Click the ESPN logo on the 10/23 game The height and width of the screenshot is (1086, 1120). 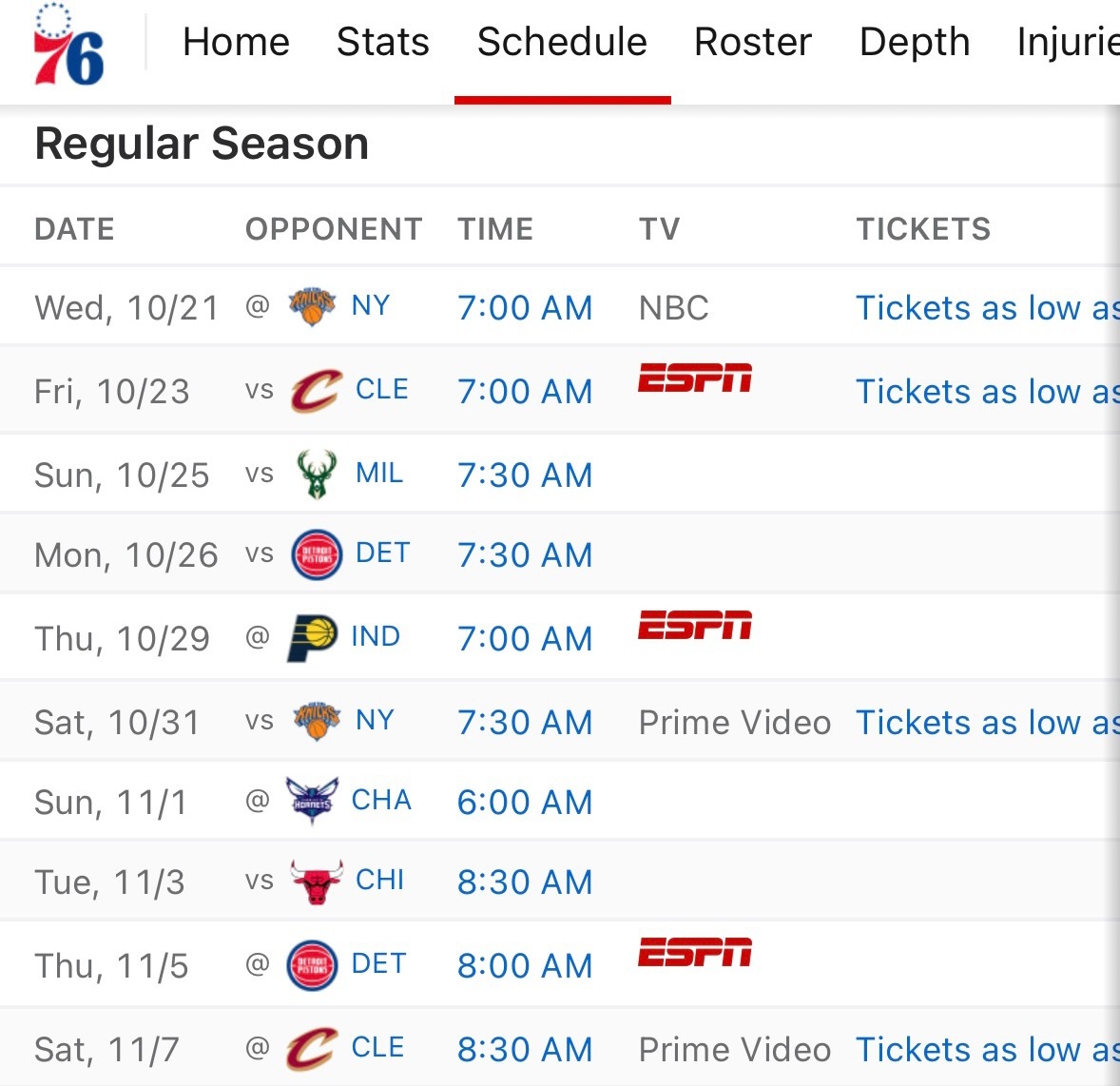(695, 378)
